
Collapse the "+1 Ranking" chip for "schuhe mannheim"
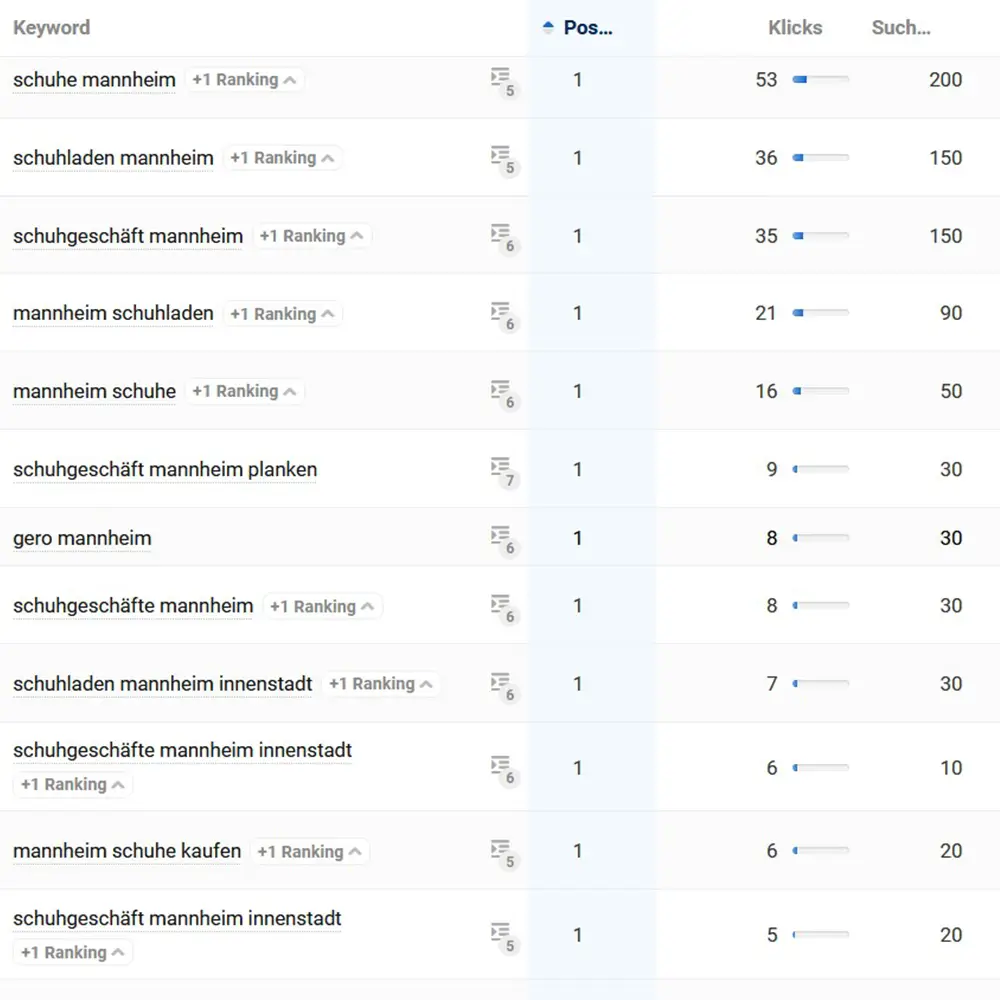click(244, 79)
